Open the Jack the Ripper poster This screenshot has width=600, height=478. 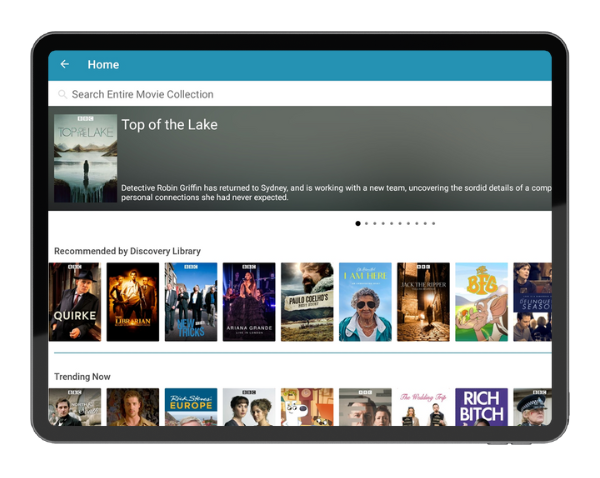tap(424, 302)
